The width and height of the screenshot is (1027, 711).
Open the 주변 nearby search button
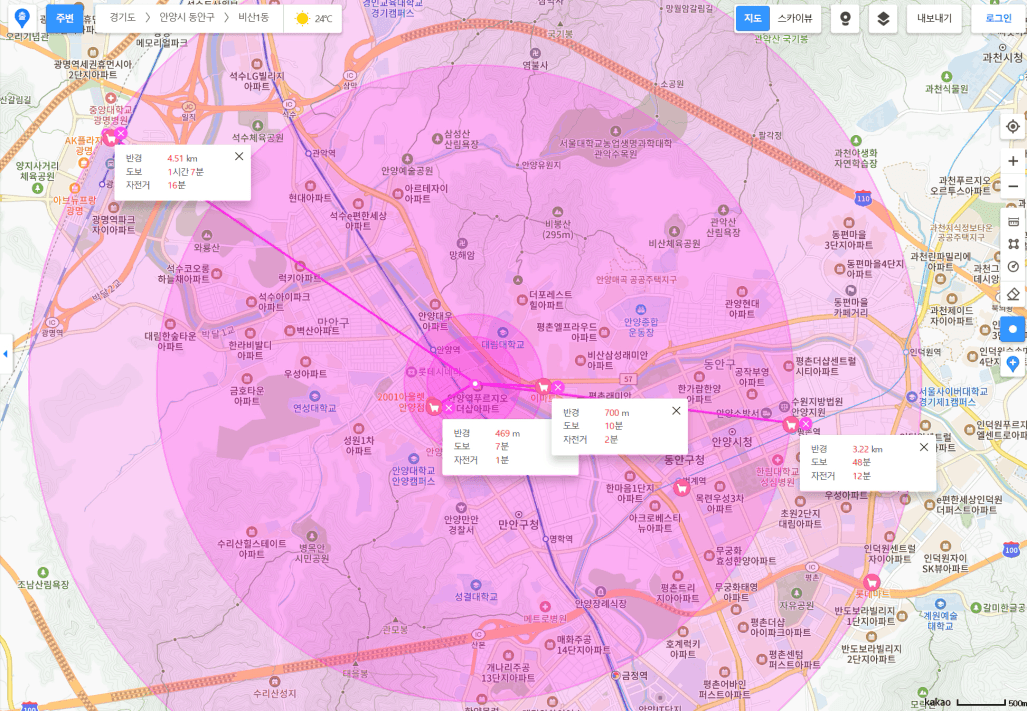click(x=65, y=18)
